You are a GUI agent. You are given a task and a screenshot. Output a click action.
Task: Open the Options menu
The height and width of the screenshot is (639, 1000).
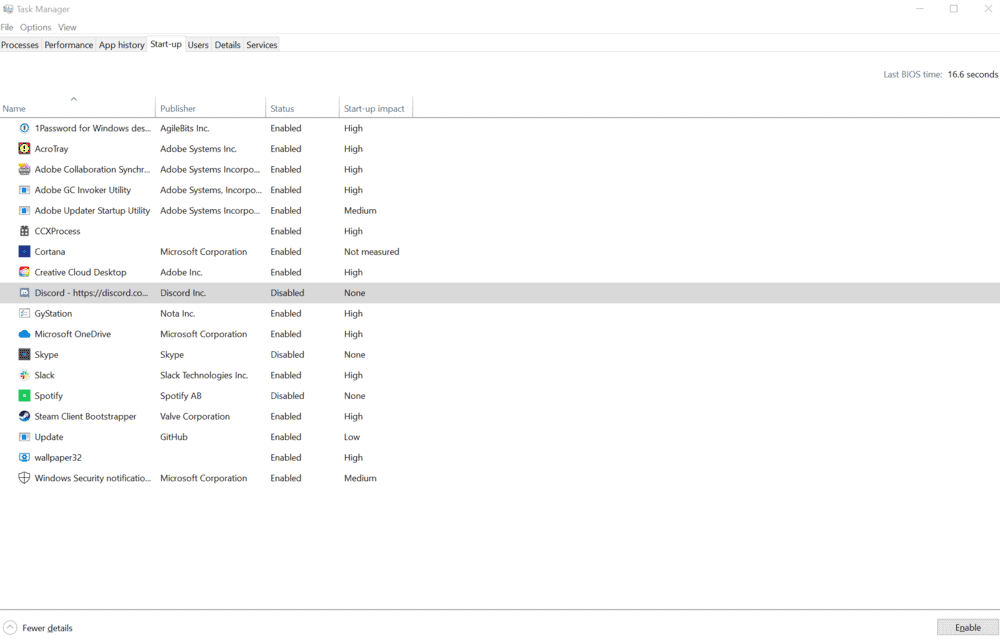point(35,27)
